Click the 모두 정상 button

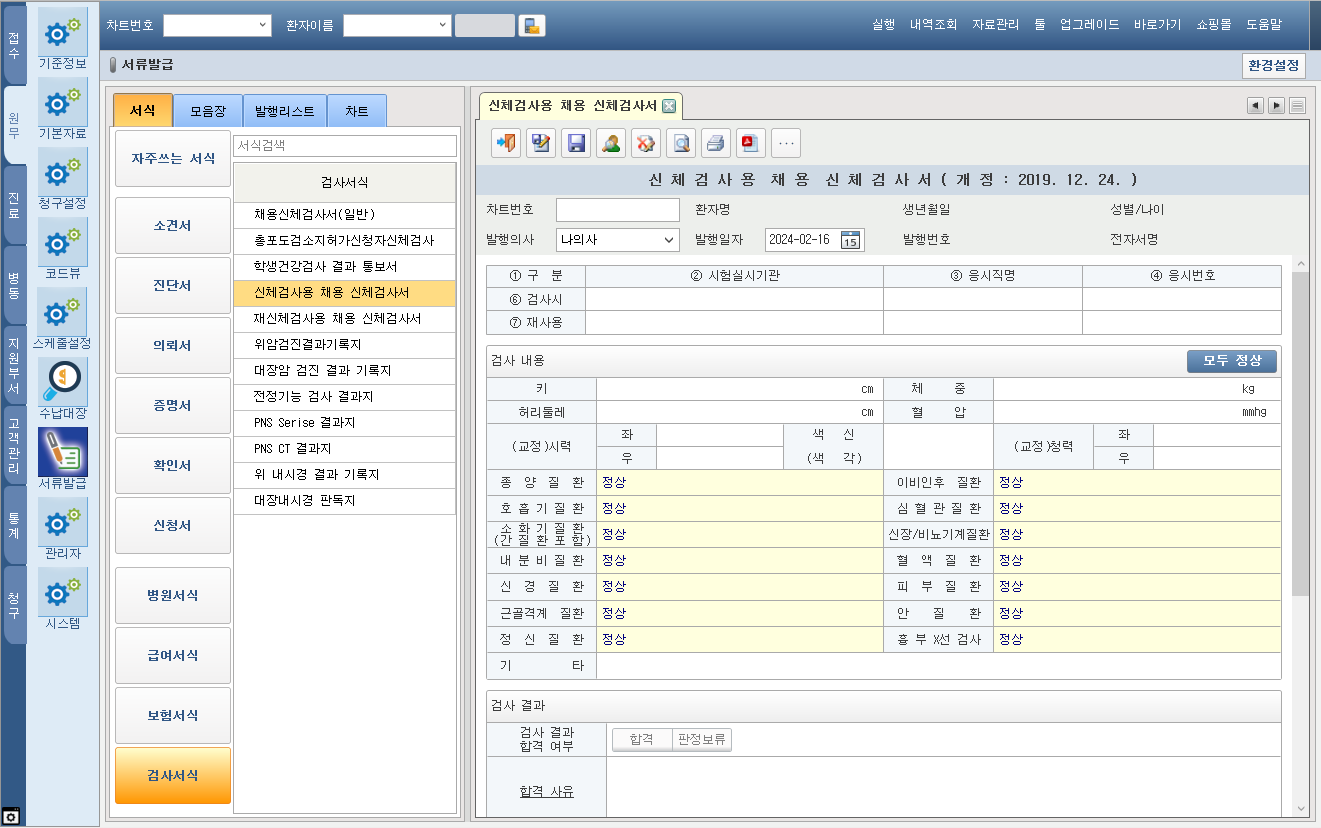[1231, 361]
